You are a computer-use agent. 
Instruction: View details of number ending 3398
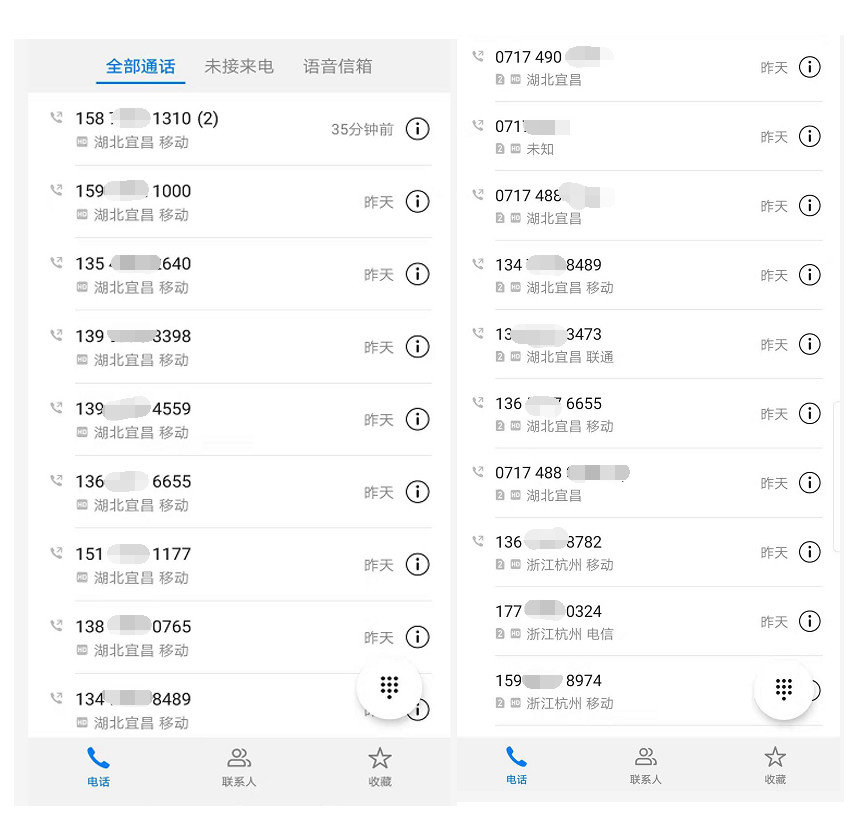[x=417, y=347]
